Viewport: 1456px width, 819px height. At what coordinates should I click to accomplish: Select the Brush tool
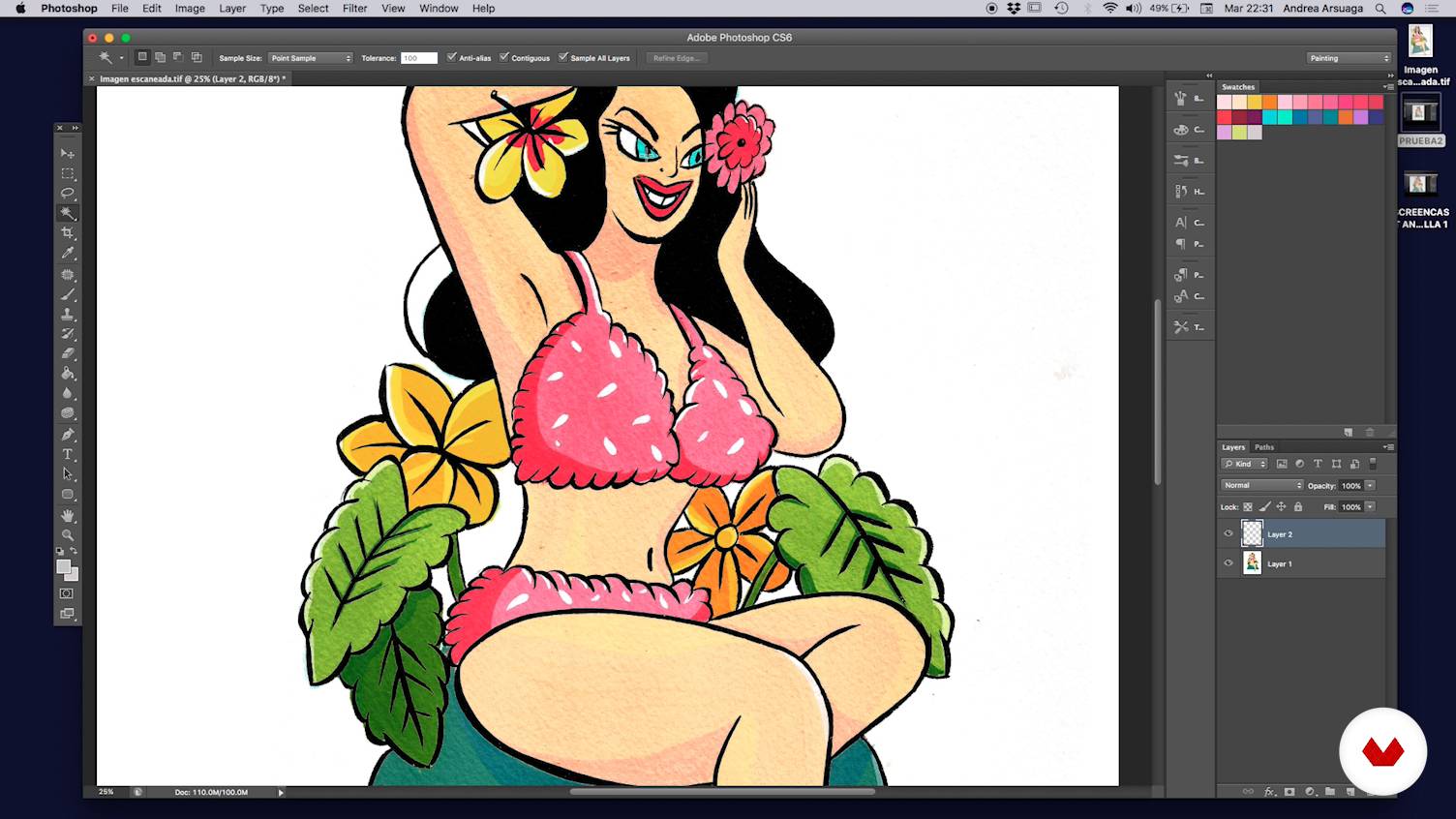tap(67, 294)
